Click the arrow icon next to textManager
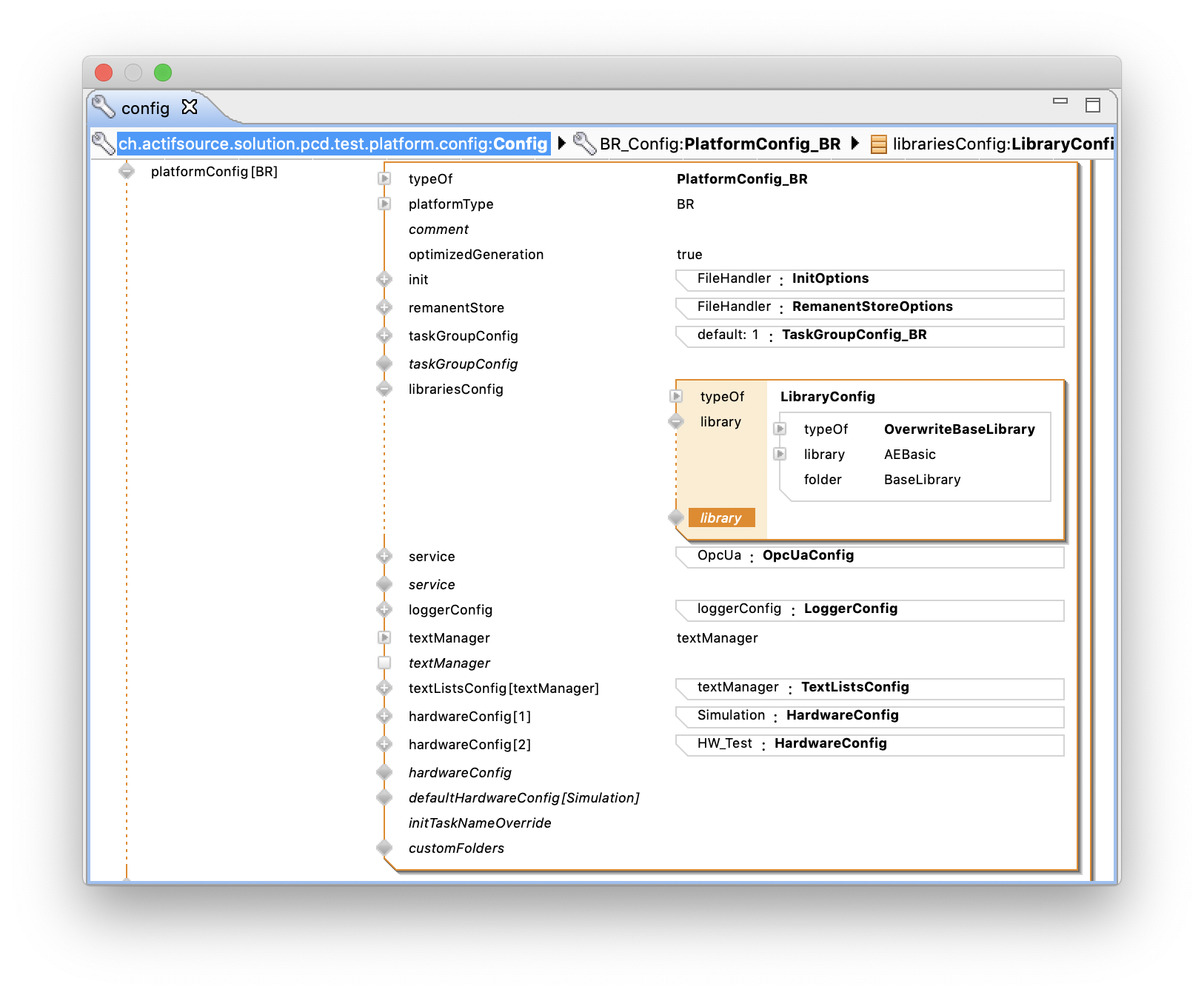The image size is (1204, 995). point(383,637)
